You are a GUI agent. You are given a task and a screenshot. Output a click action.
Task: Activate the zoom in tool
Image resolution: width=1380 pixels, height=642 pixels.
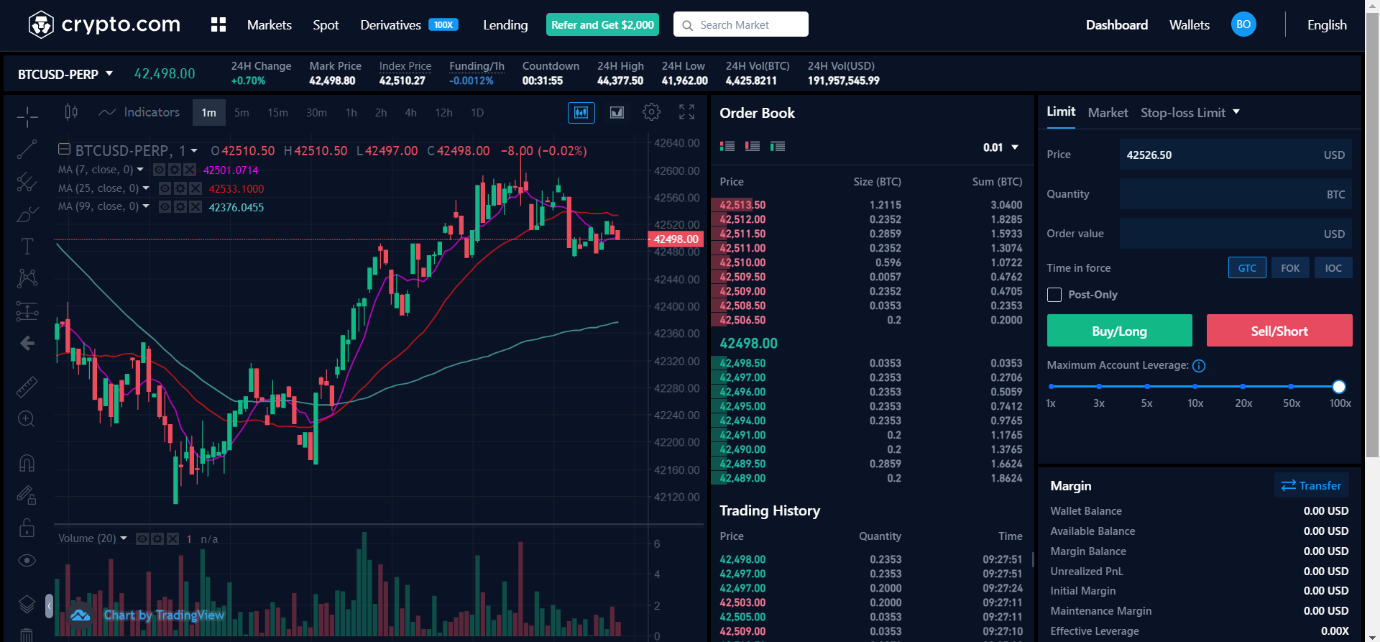[27, 419]
